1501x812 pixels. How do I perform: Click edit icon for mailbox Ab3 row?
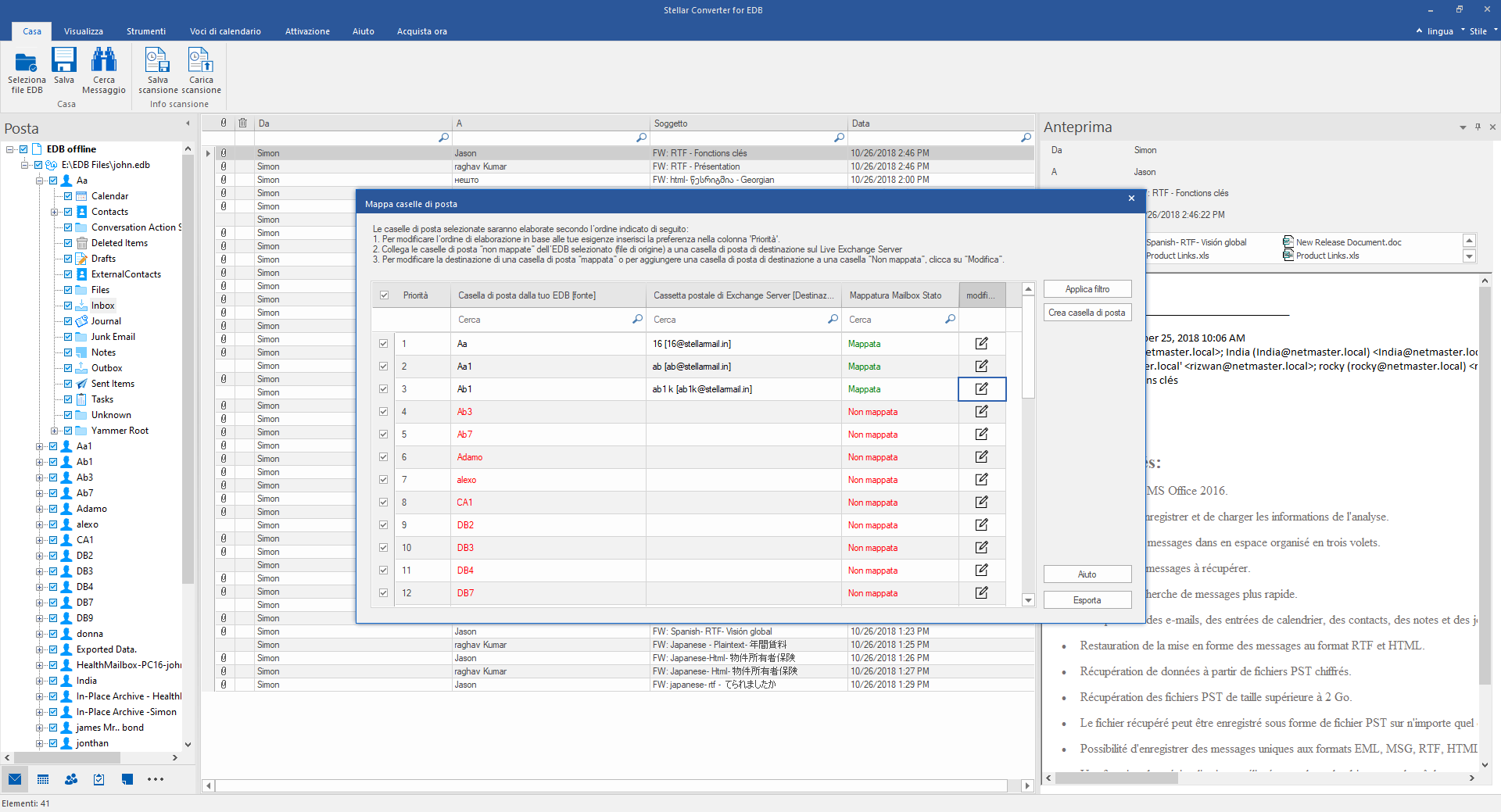981,412
